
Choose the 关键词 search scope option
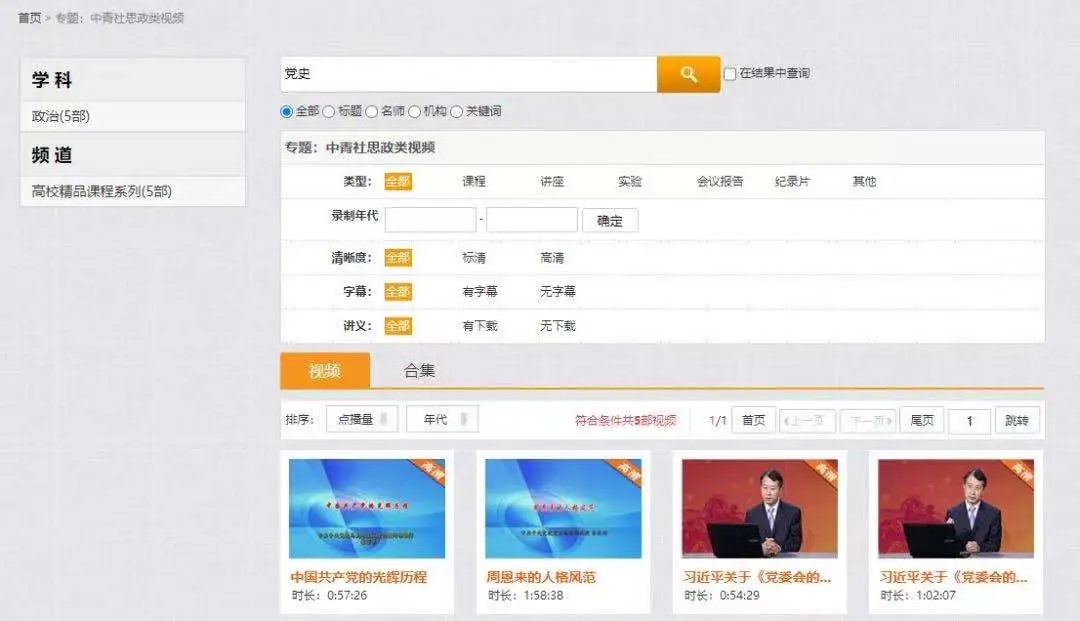point(457,112)
